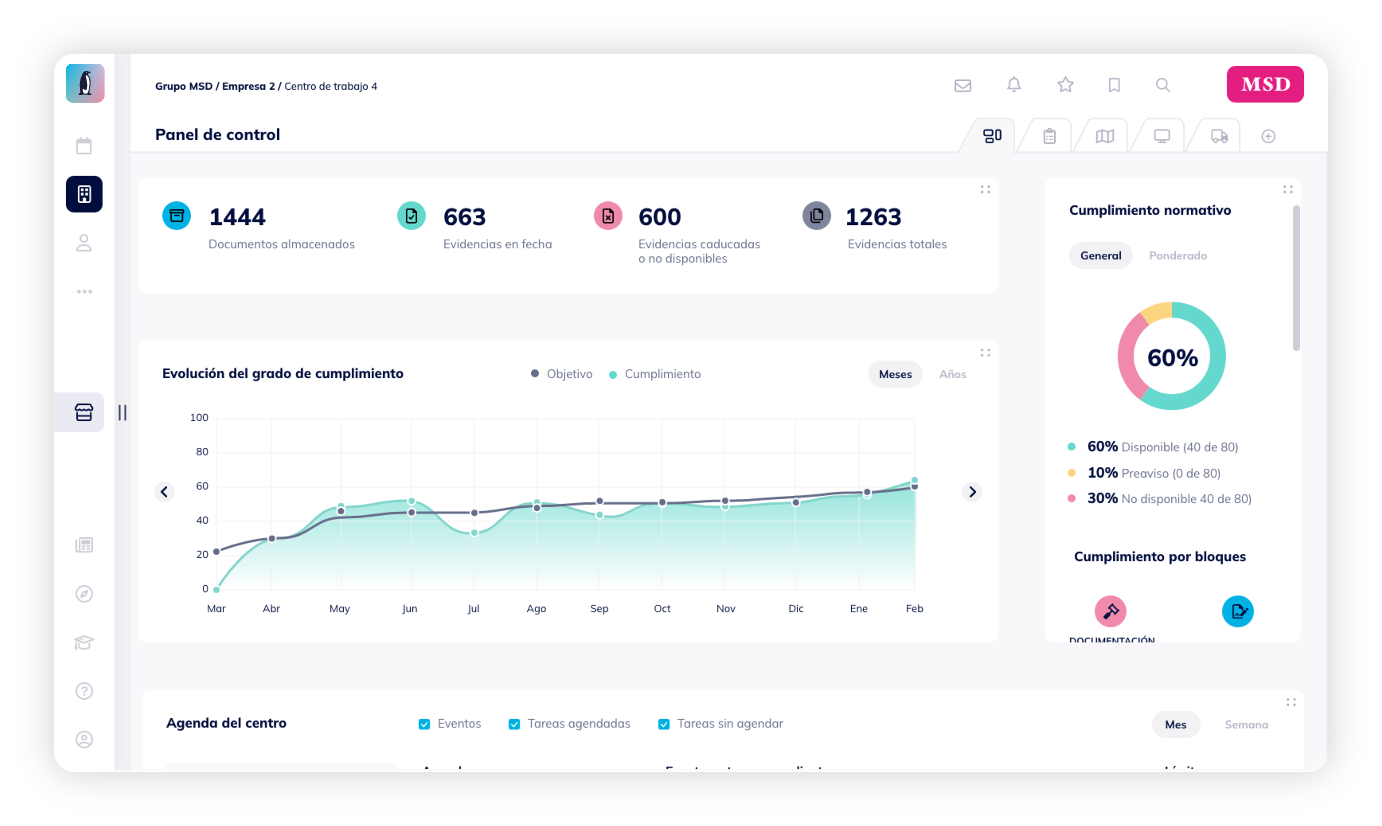This screenshot has height=826, width=1382.
Task: Open the mail envelope icon in header
Action: [962, 85]
